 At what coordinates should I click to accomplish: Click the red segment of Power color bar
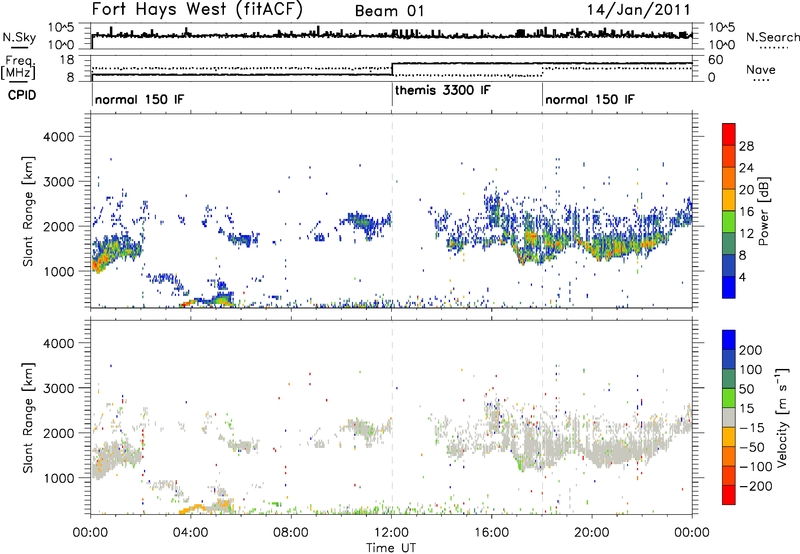tap(729, 134)
